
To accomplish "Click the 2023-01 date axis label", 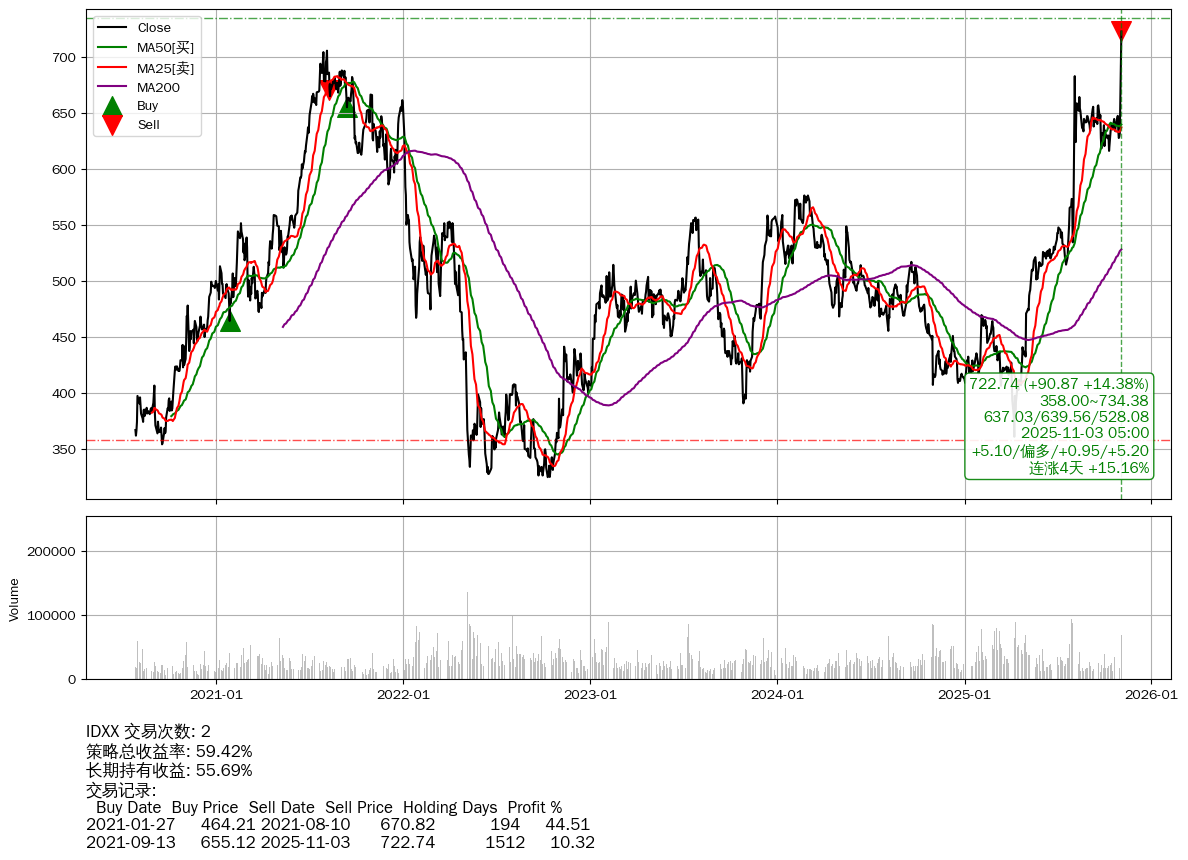I will coord(590,694).
